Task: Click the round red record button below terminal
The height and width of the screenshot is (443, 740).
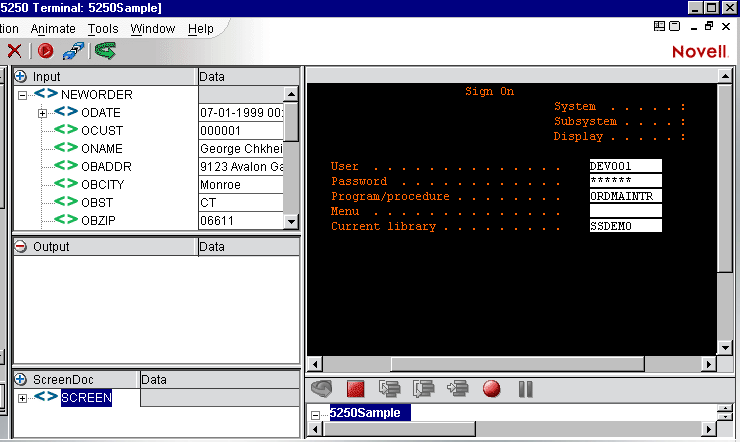Action: point(491,389)
